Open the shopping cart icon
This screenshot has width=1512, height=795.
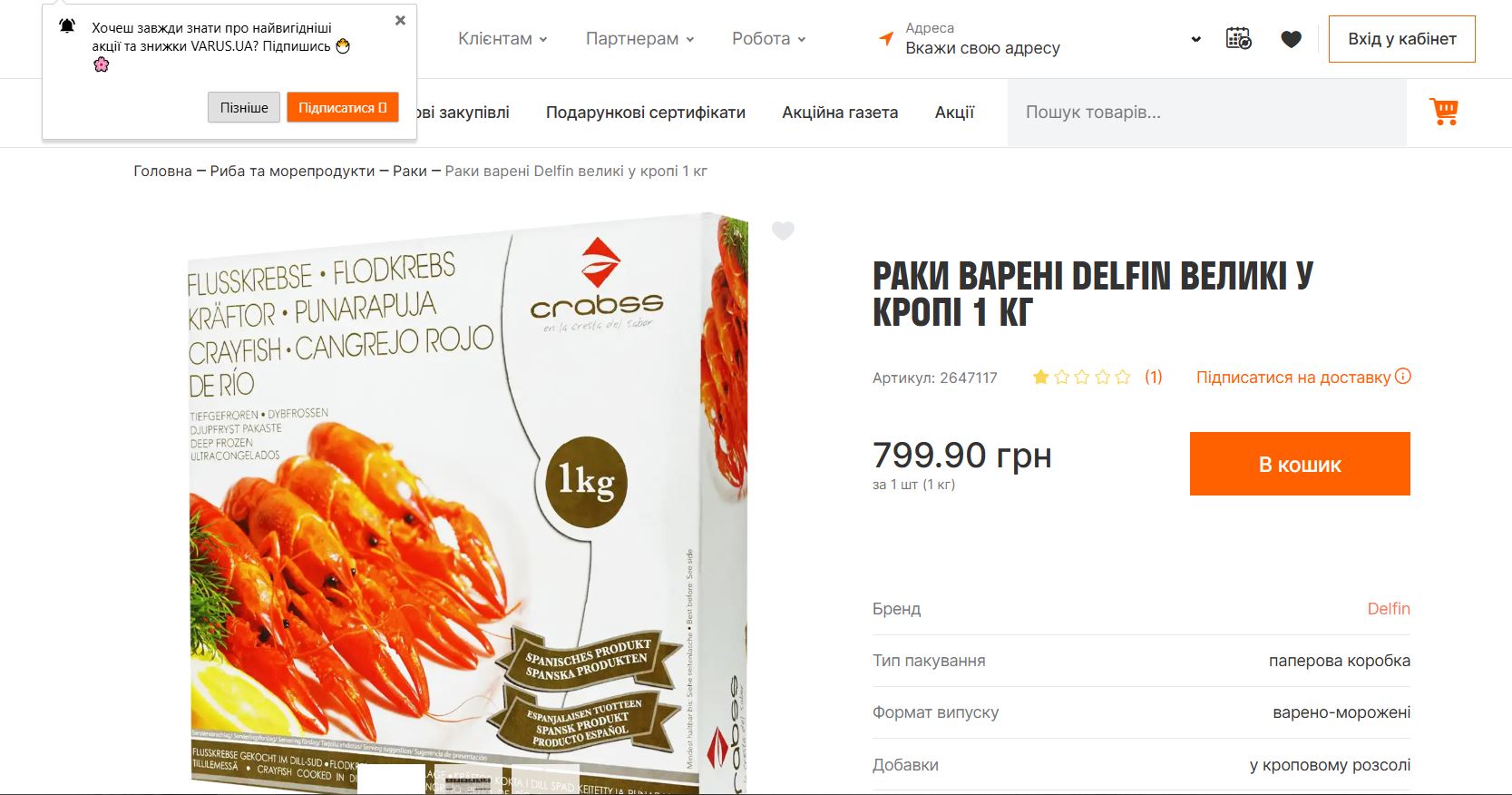(x=1443, y=112)
